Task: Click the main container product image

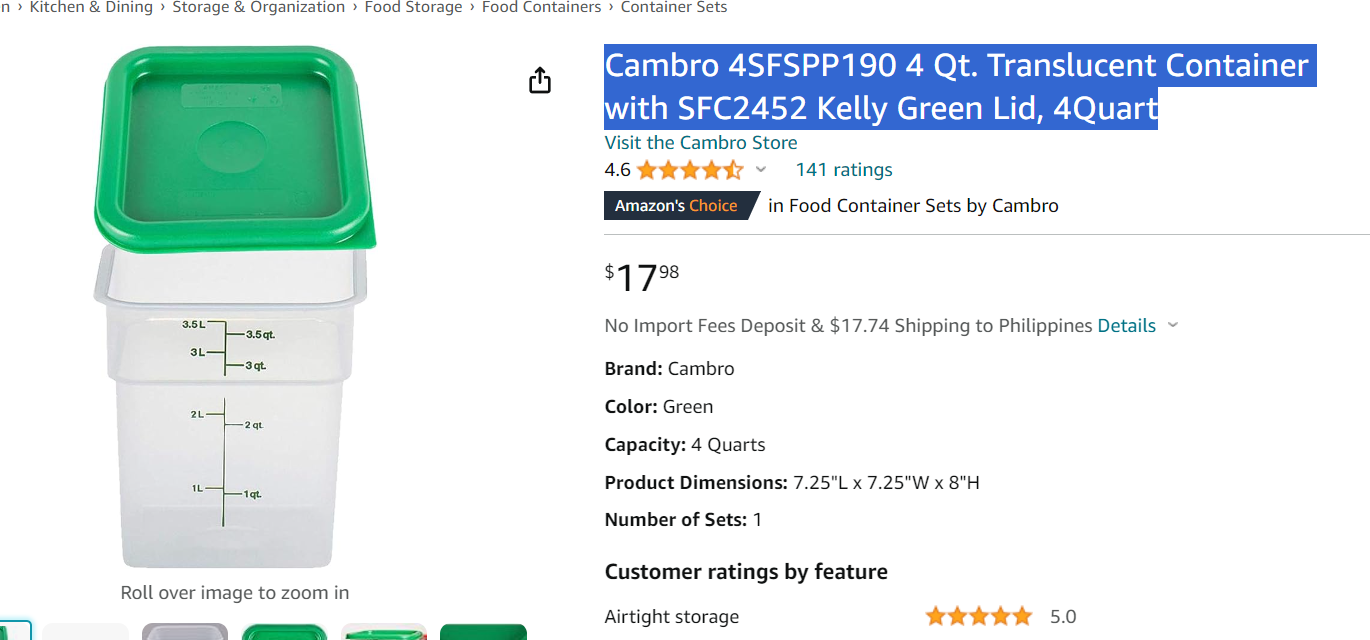Action: [236, 307]
